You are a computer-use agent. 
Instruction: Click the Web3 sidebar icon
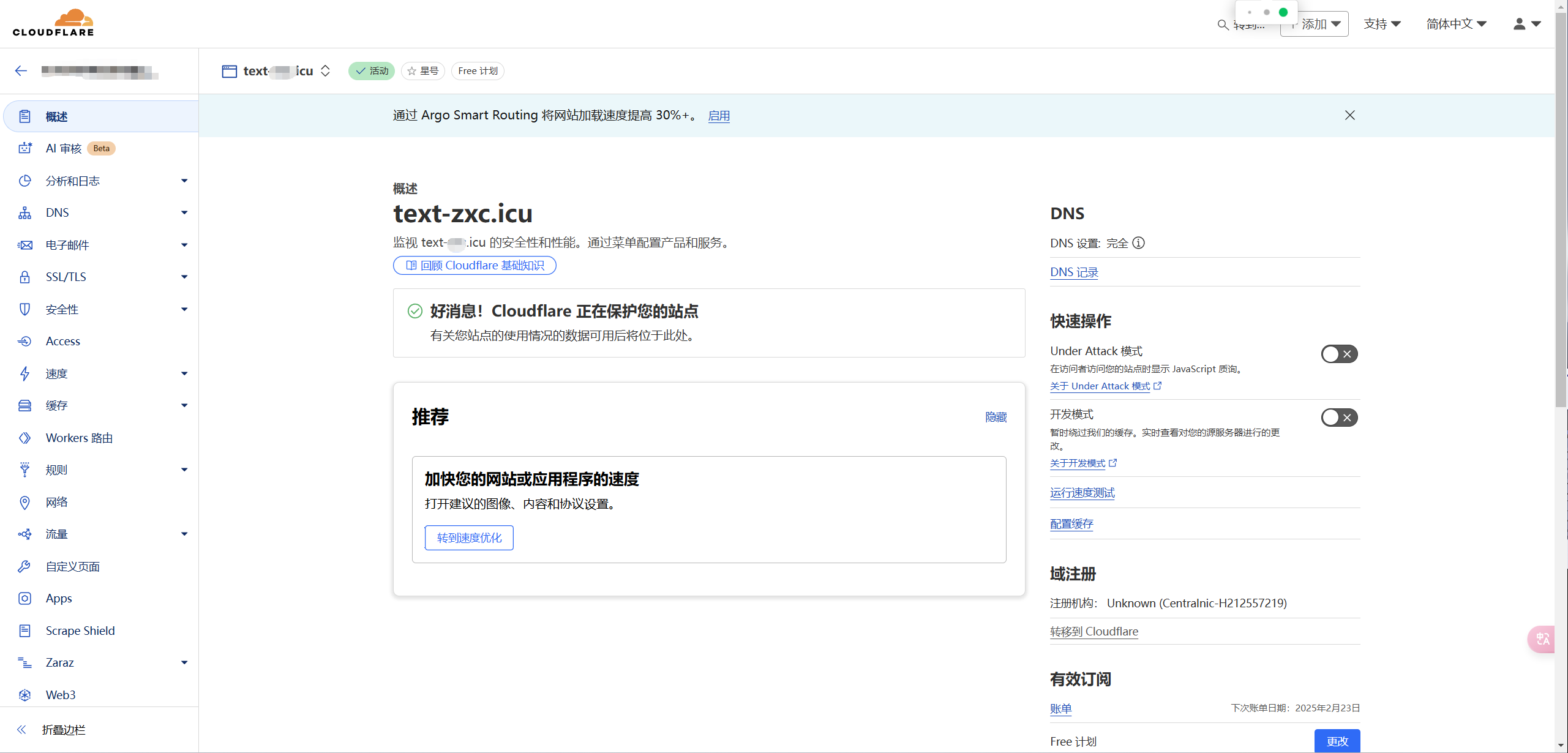pyautogui.click(x=24, y=695)
